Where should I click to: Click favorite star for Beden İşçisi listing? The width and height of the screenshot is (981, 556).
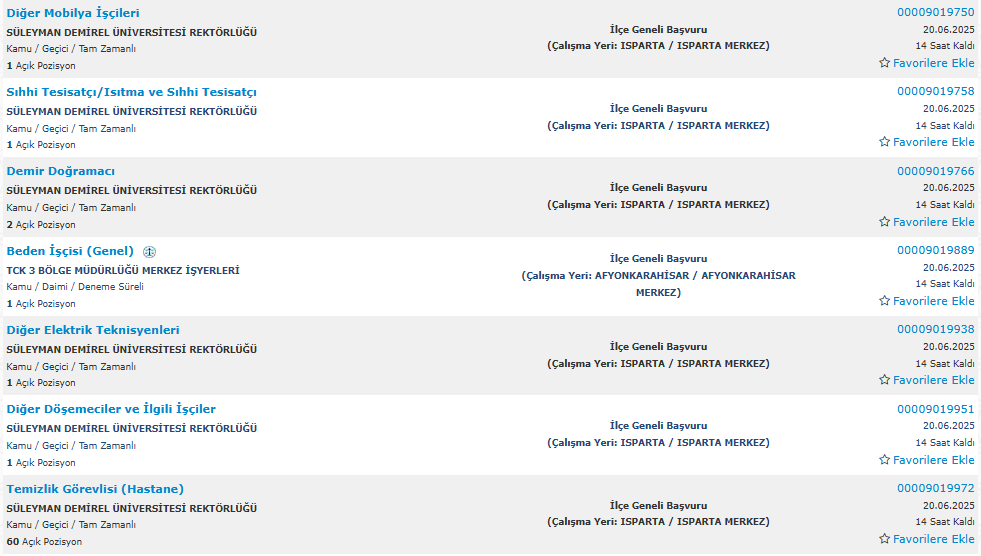[x=884, y=301]
